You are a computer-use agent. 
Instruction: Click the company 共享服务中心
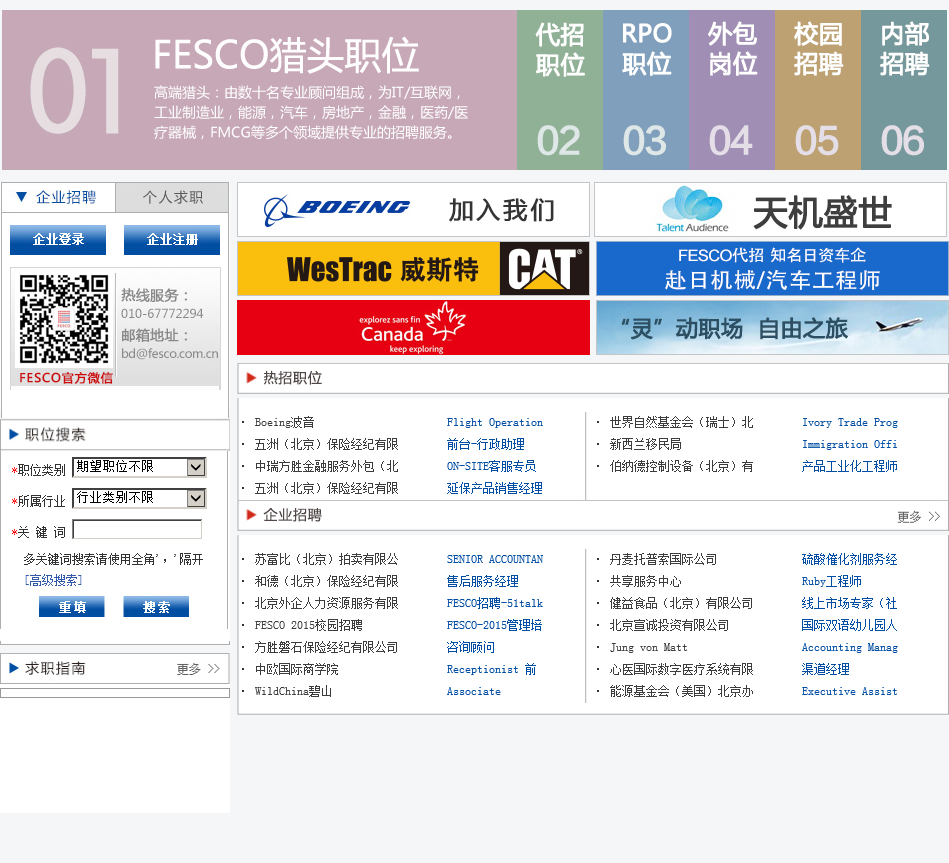[x=645, y=582]
